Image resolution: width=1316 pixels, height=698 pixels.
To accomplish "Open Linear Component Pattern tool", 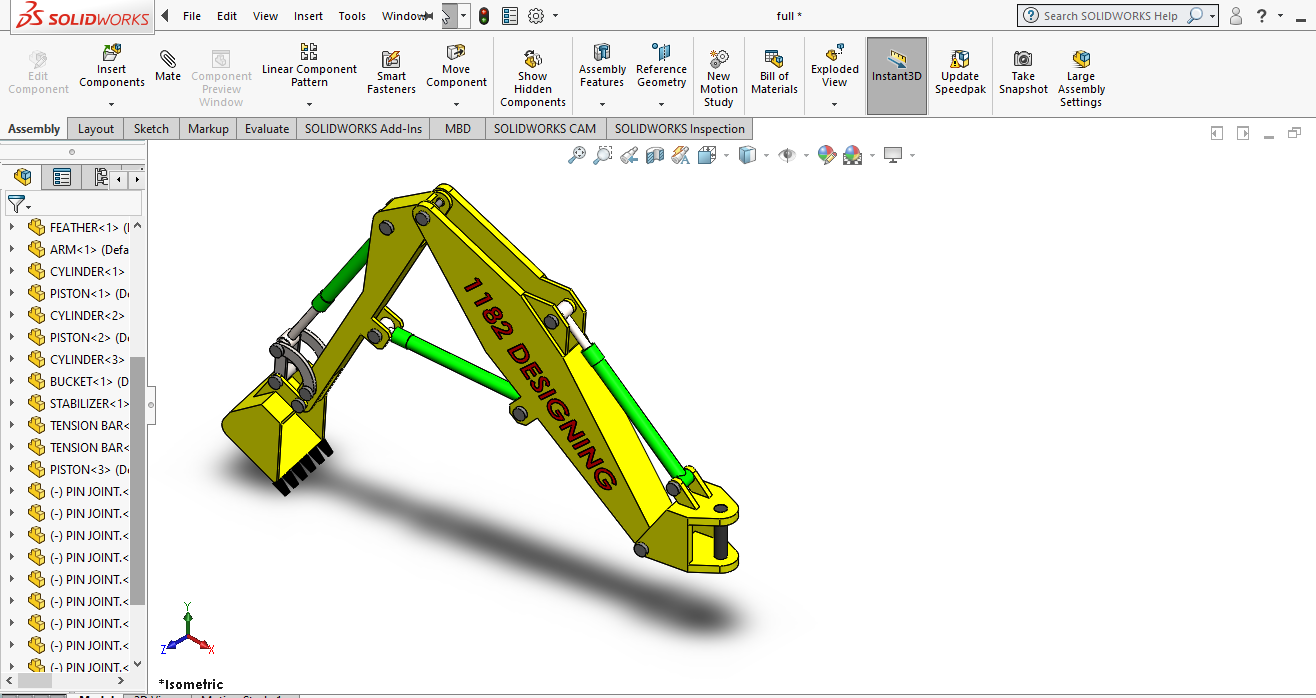I will pos(309,66).
